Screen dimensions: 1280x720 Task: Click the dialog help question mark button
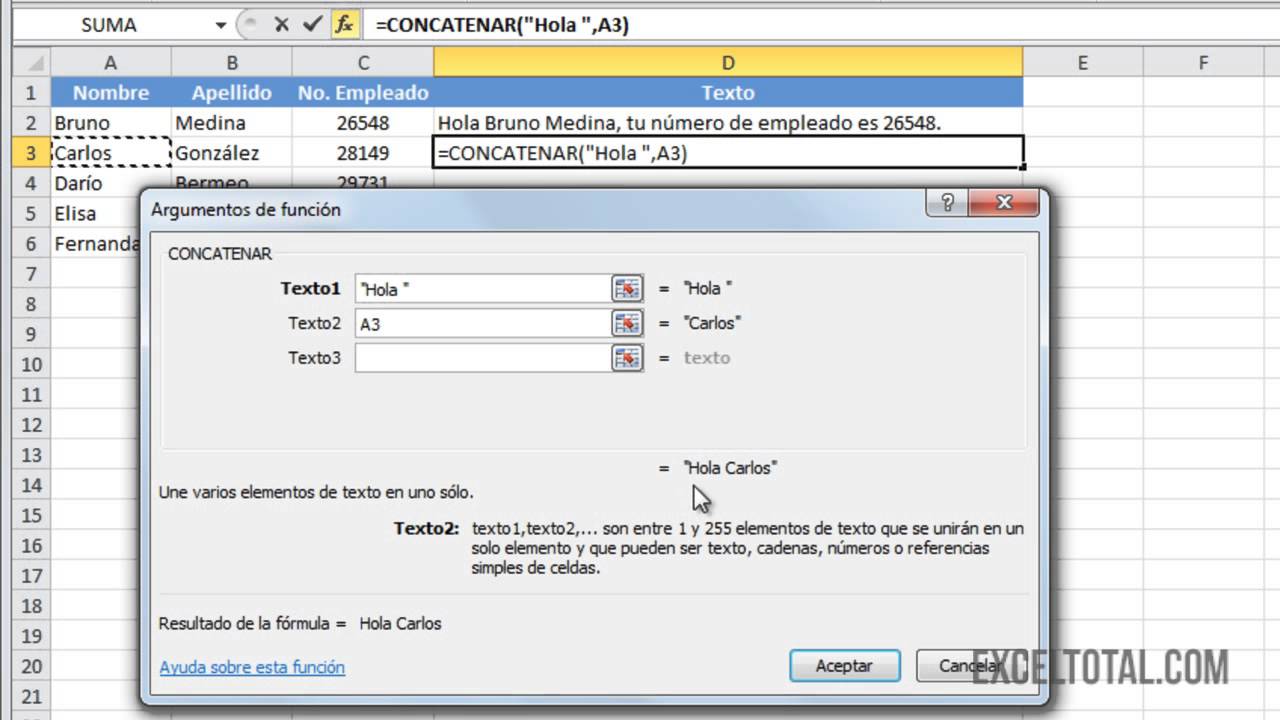948,203
